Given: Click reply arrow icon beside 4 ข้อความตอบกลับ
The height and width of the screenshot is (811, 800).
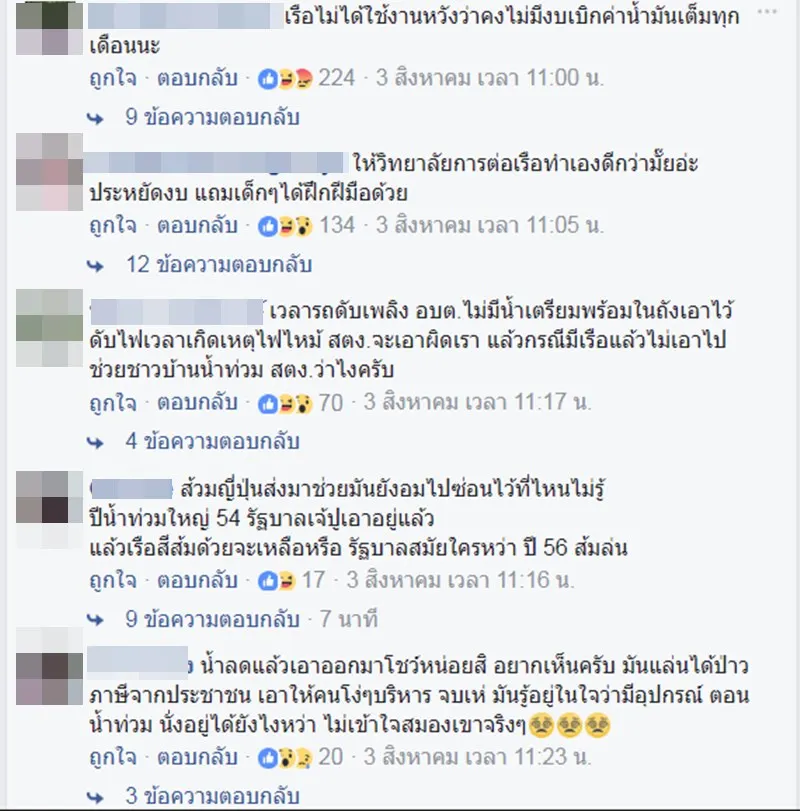Looking at the screenshot, I should tap(95, 443).
